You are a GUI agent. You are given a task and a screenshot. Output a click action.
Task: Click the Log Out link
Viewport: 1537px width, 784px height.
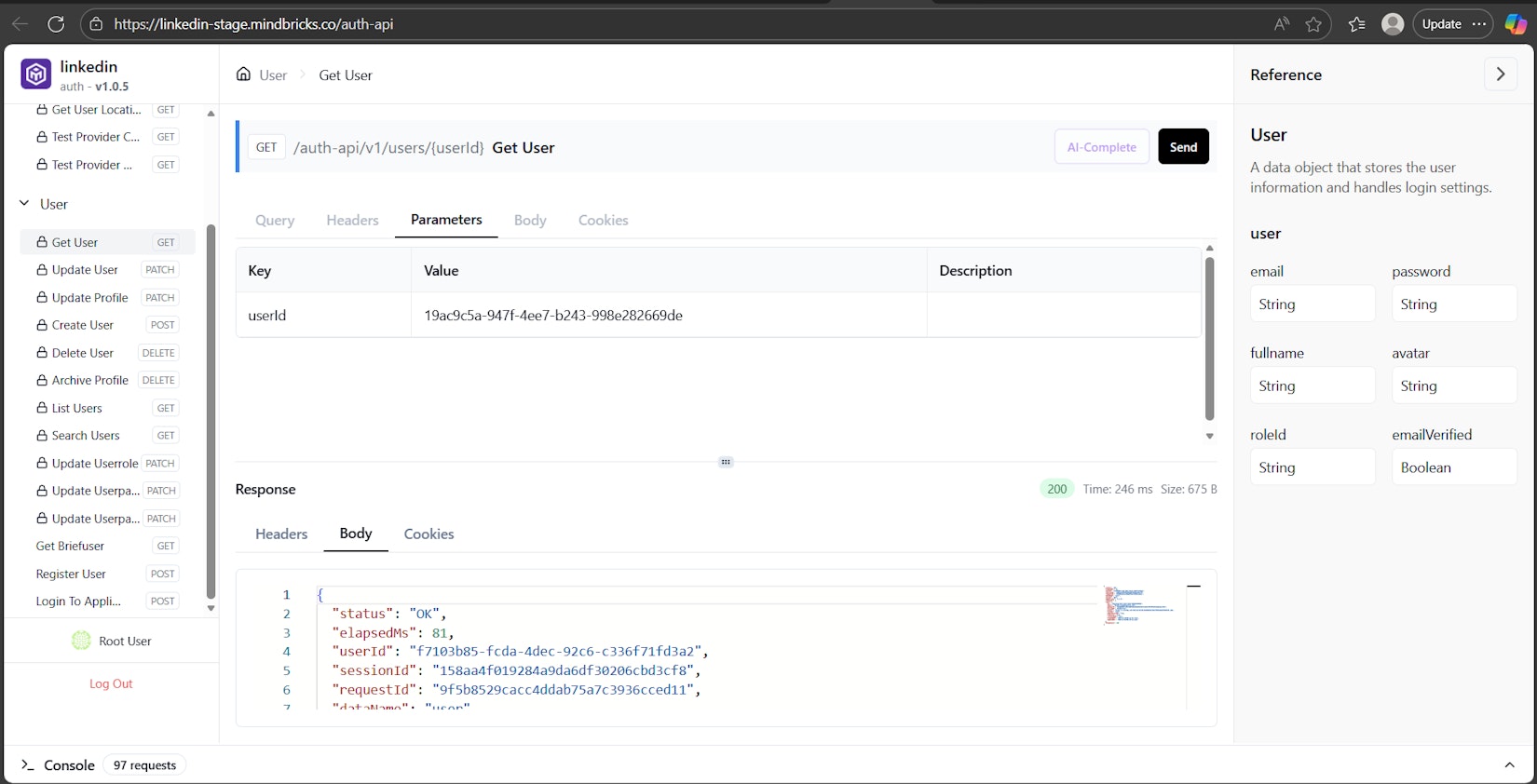111,683
